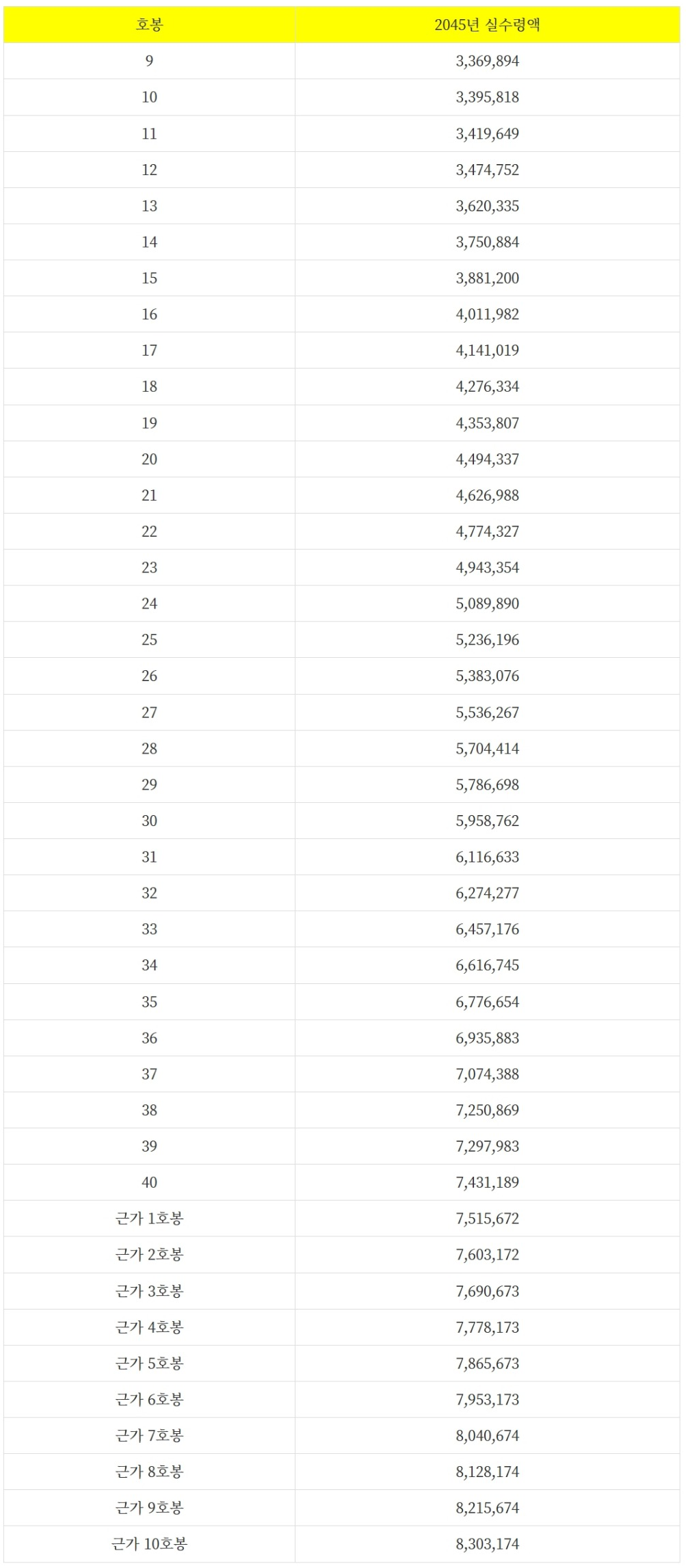Click the 호봉 column header
This screenshot has height=1568, width=686.
[x=149, y=25]
